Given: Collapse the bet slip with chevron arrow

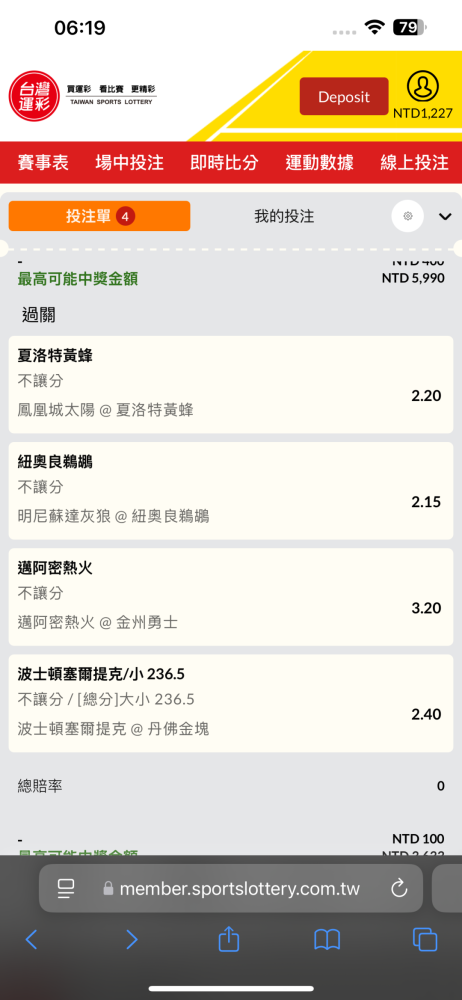Looking at the screenshot, I should (x=445, y=217).
